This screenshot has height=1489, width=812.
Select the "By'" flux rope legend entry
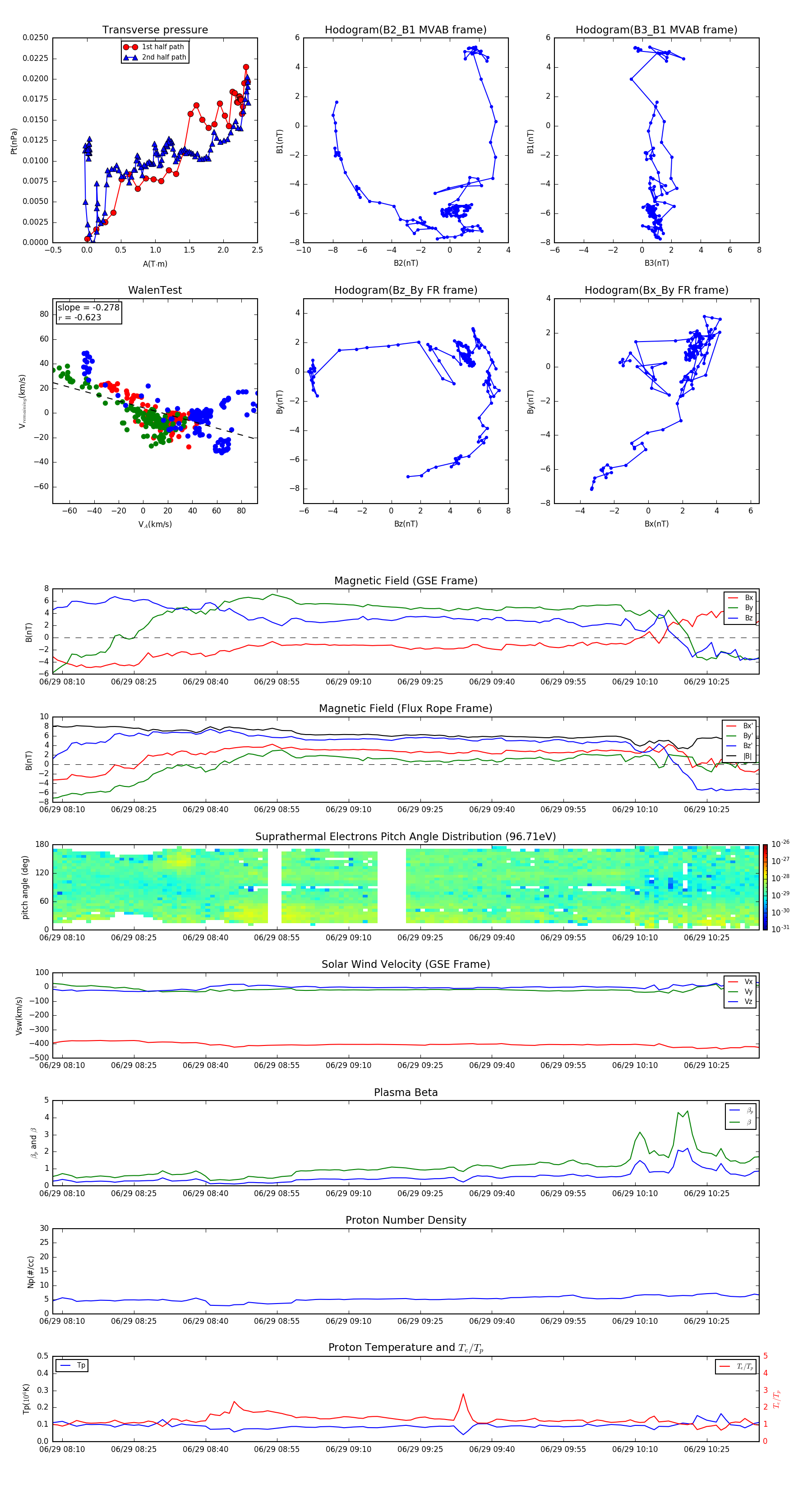(x=740, y=736)
